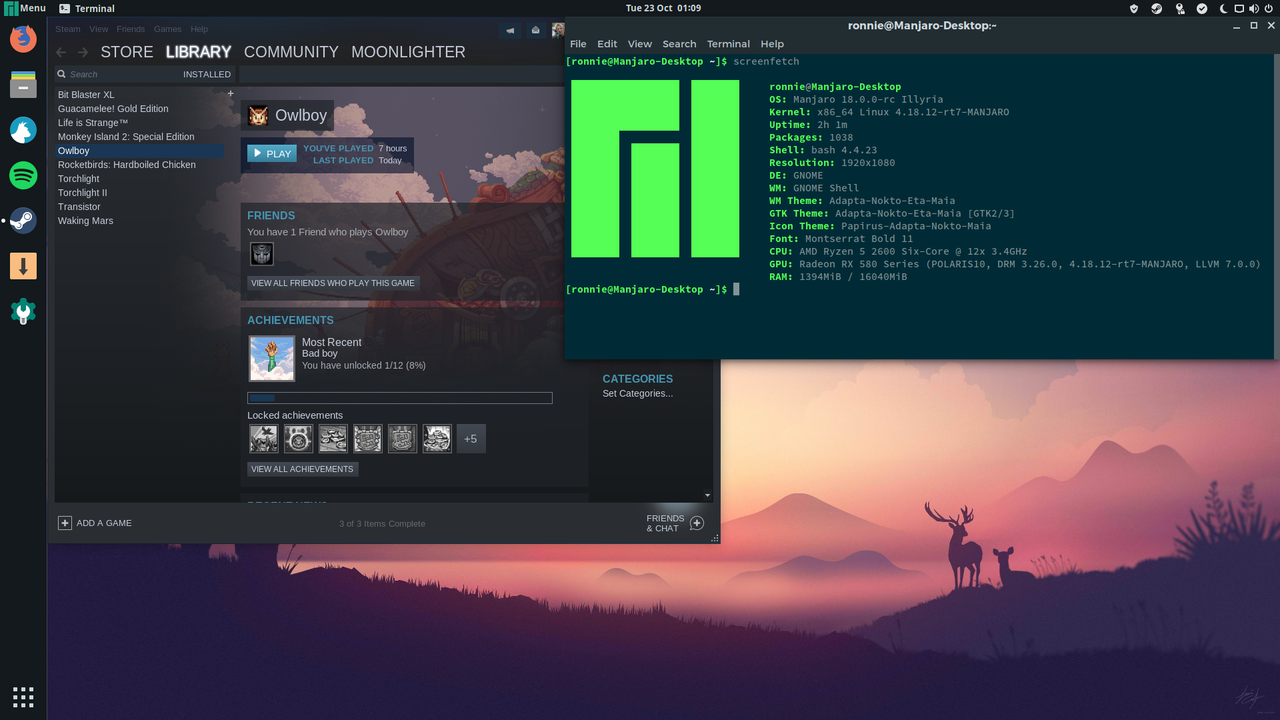Open the View menu in Steam
This screenshot has width=1280, height=720.
click(98, 29)
